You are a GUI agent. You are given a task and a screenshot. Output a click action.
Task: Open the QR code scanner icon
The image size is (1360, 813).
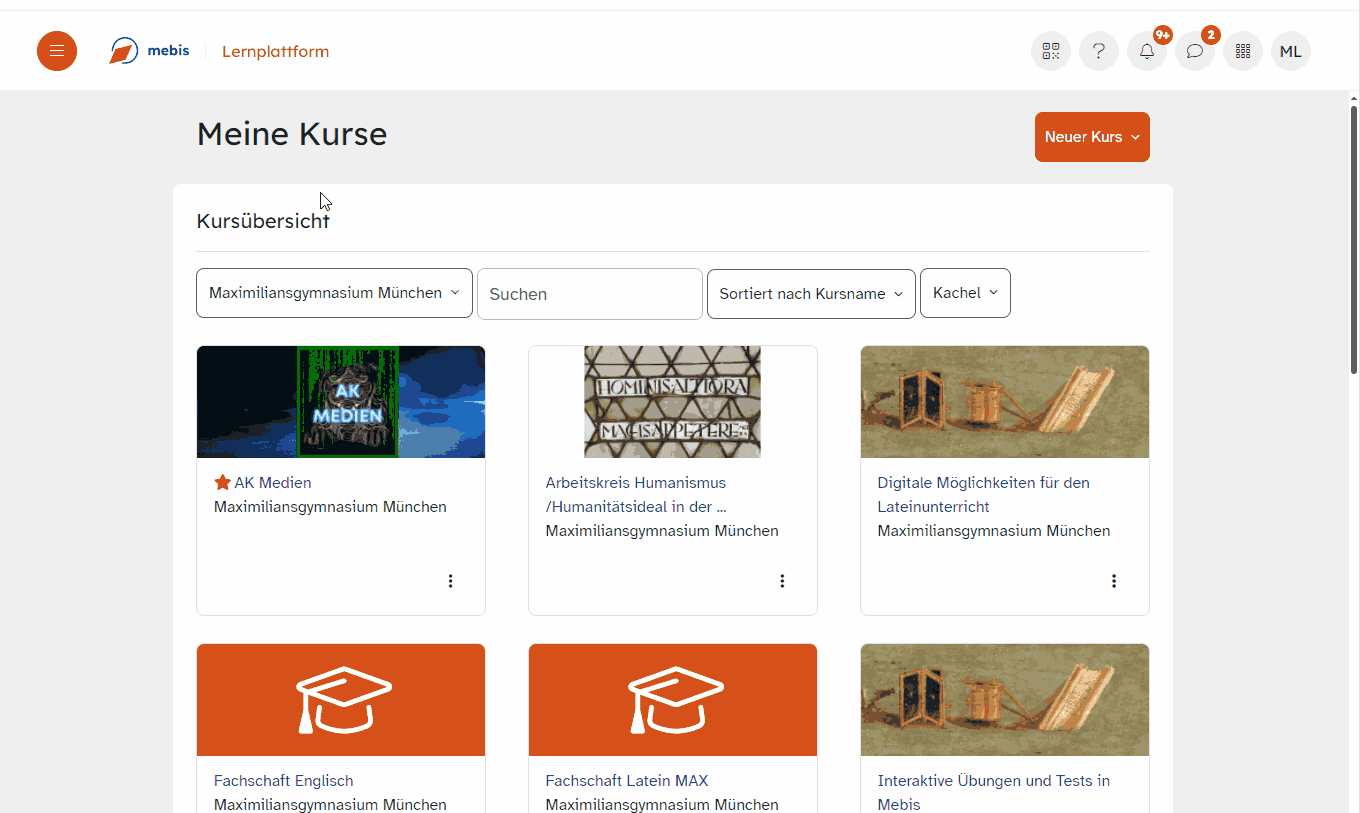point(1051,51)
